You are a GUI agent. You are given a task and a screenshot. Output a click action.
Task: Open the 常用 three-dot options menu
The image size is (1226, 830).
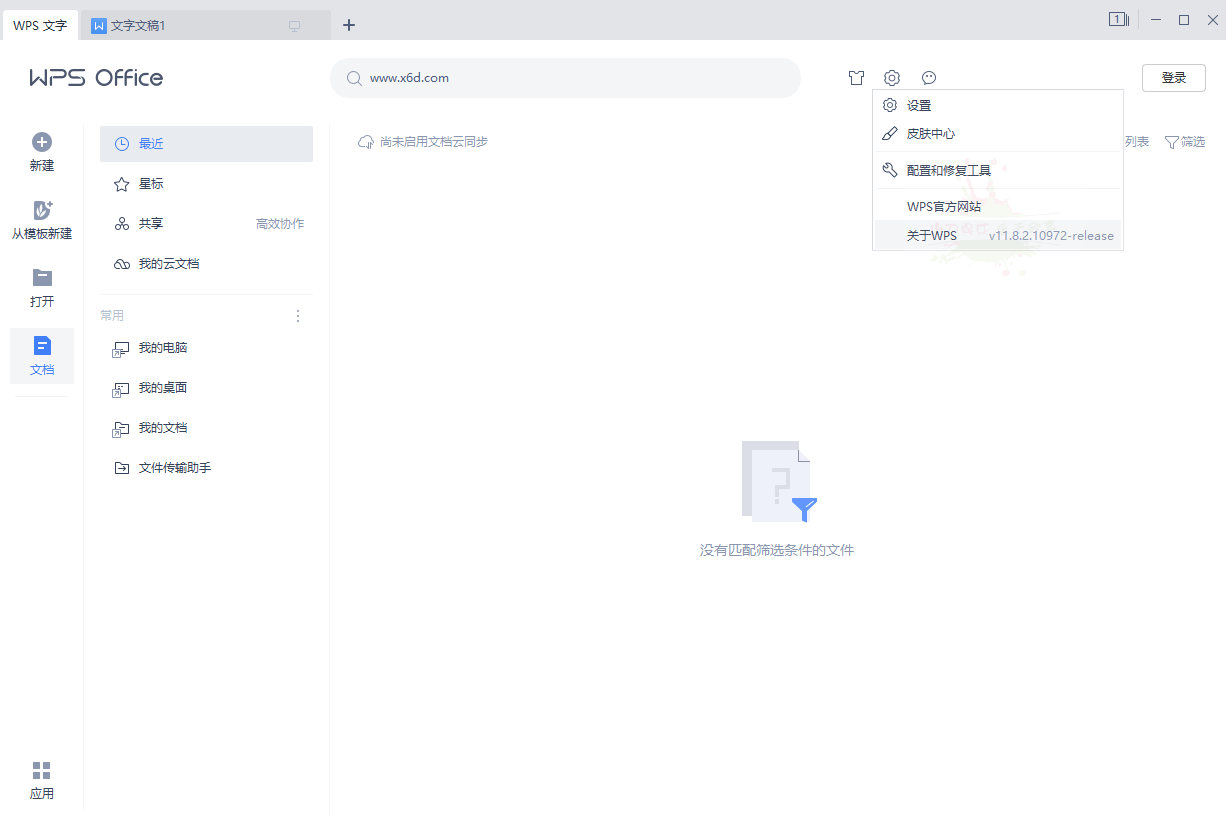pyautogui.click(x=297, y=315)
